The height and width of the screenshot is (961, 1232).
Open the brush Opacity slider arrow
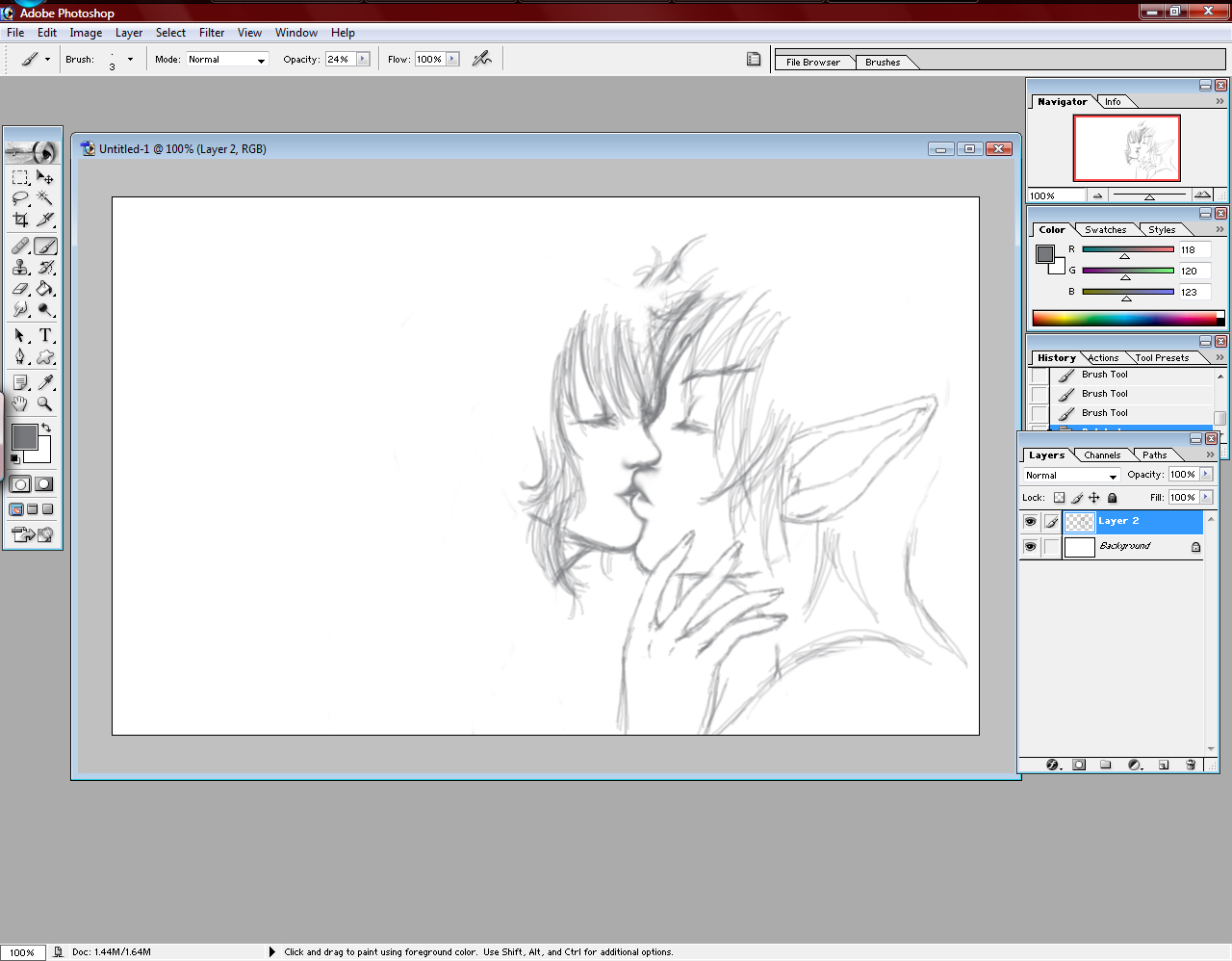(x=363, y=60)
